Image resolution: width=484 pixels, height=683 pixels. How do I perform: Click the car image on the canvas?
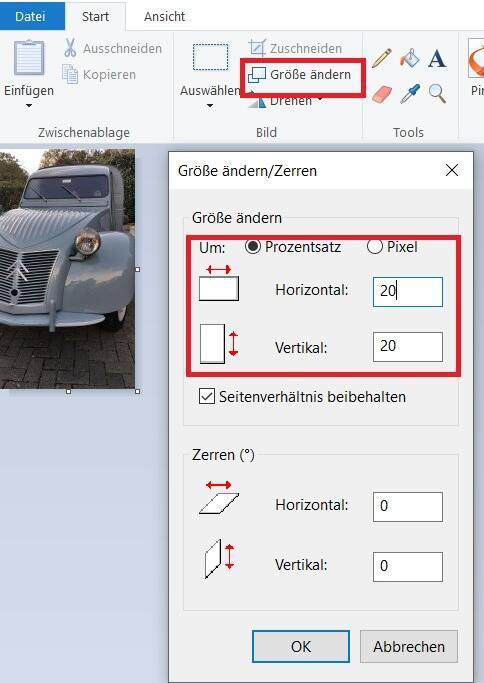pyautogui.click(x=67, y=268)
